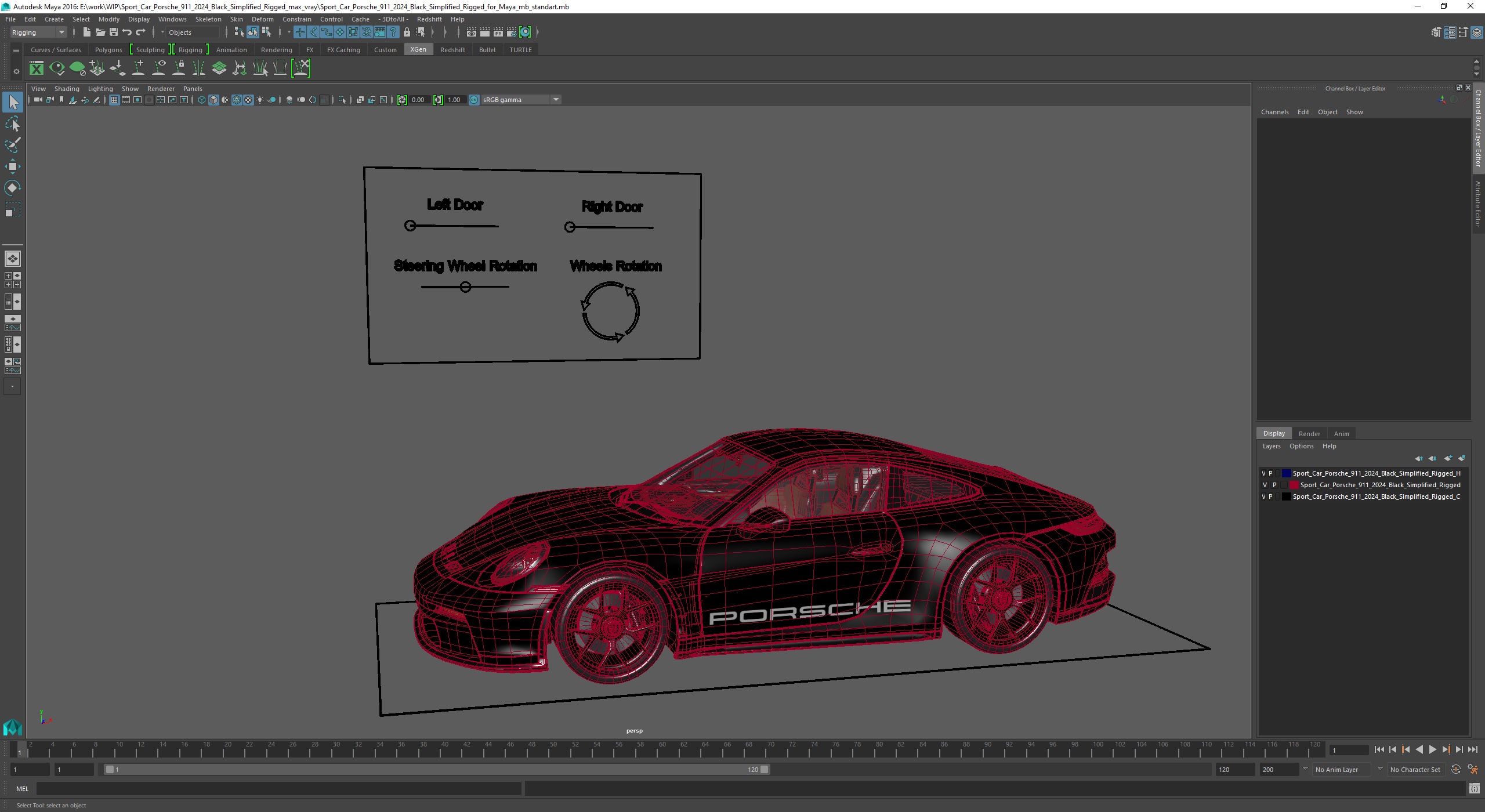Click the red color swatch of Rigged layer

pyautogui.click(x=1294, y=485)
